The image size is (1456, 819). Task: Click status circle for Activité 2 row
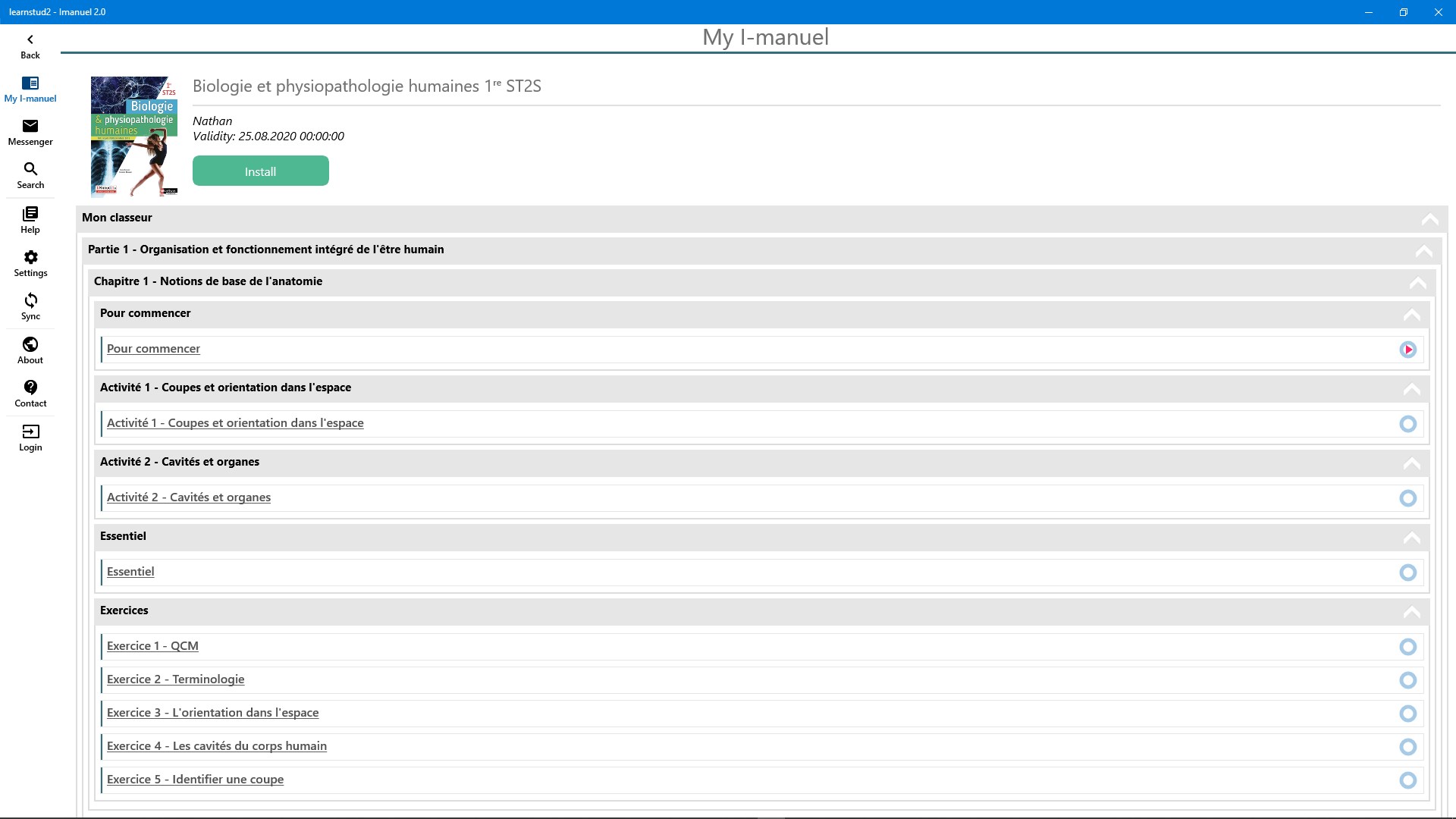tap(1407, 498)
